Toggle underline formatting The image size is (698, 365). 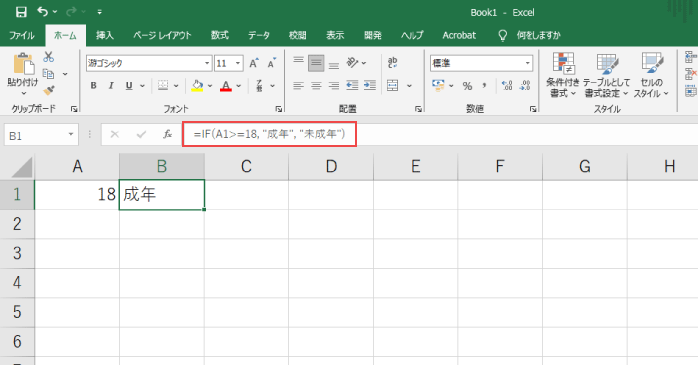pyautogui.click(x=129, y=85)
